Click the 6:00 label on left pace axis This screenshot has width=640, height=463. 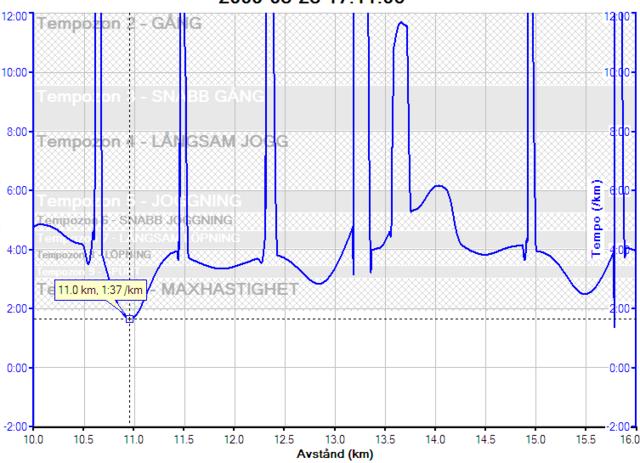pos(17,191)
